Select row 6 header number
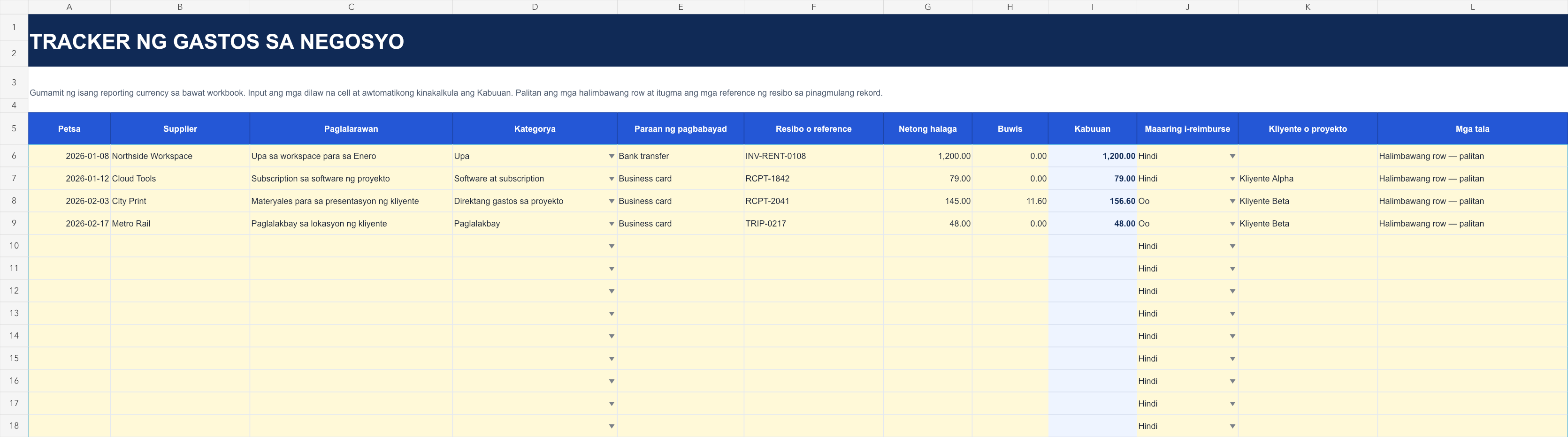 pyautogui.click(x=14, y=156)
